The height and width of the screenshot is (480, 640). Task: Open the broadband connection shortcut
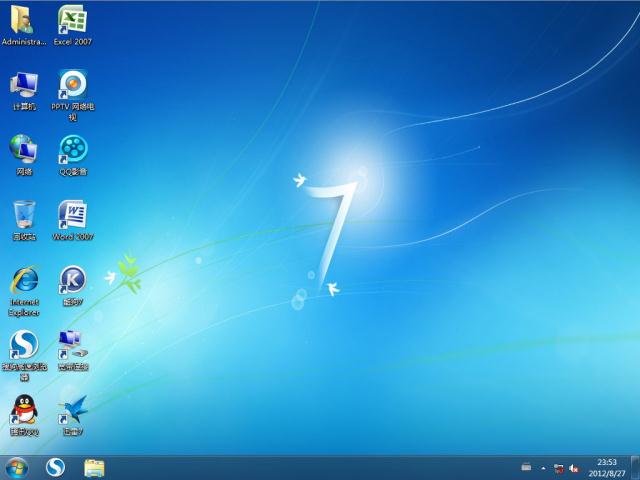(x=73, y=350)
